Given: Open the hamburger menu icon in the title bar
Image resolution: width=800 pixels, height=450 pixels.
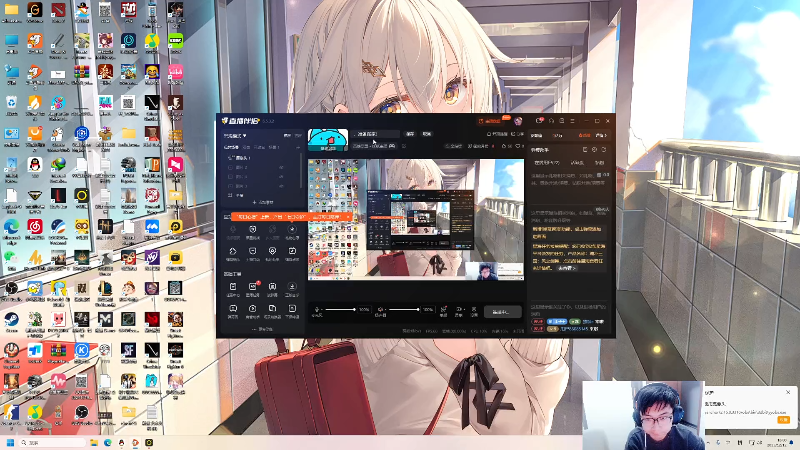Looking at the screenshot, I should click(x=572, y=121).
